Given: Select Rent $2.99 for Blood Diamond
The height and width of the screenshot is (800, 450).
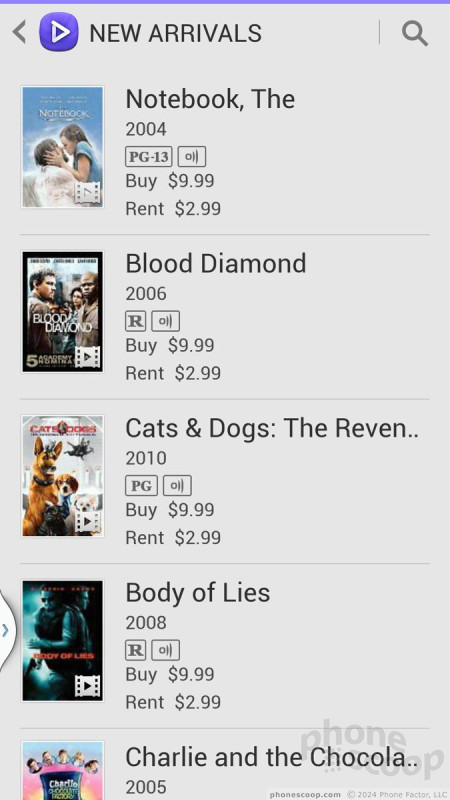Looking at the screenshot, I should 173,373.
